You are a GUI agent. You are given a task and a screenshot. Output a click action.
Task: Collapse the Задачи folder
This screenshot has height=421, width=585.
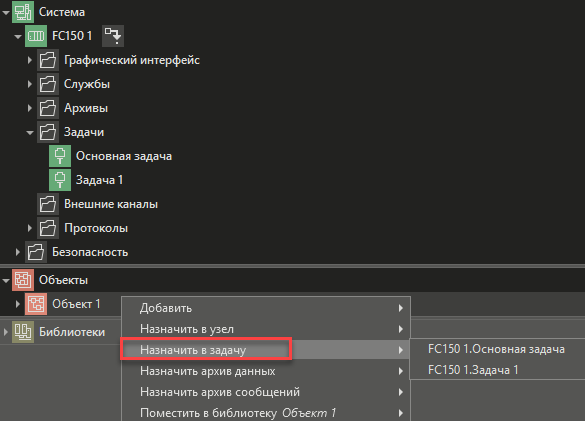coord(30,132)
